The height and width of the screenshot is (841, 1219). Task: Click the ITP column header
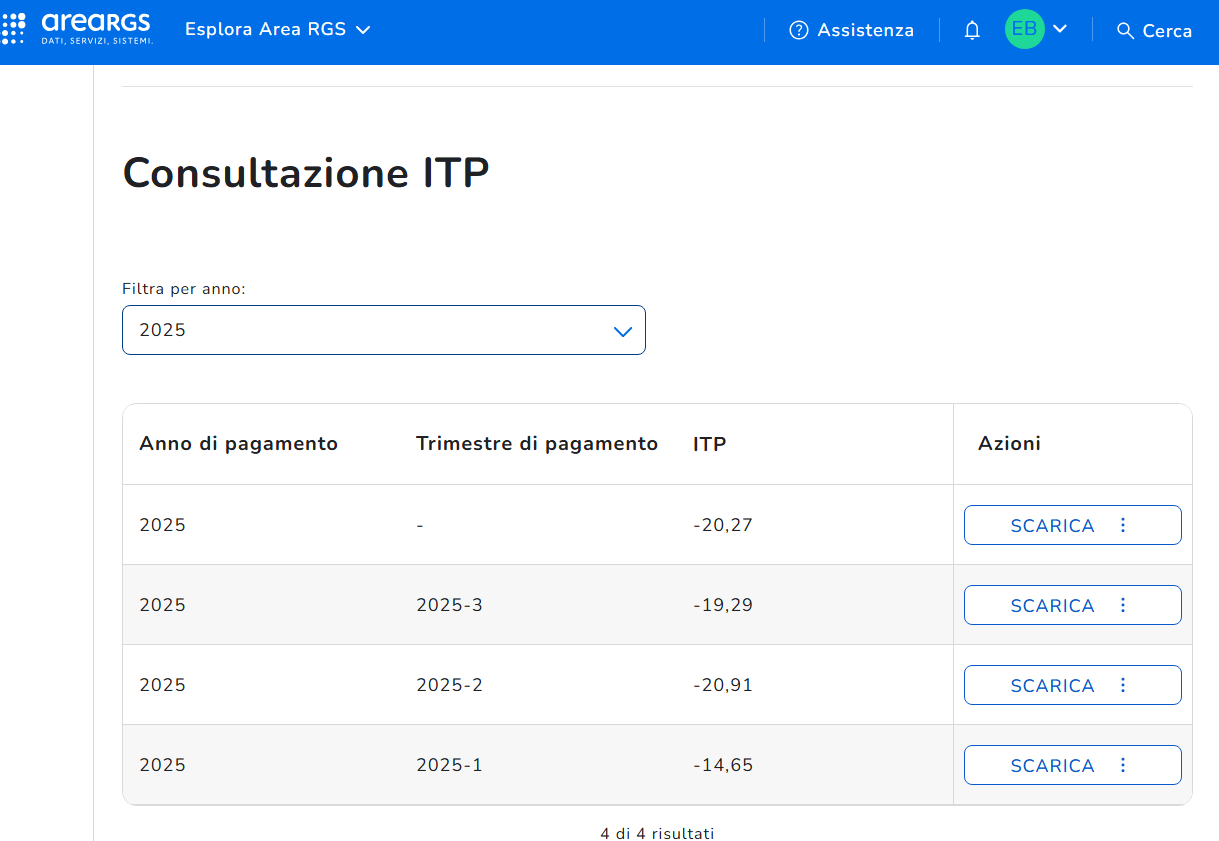click(x=709, y=444)
